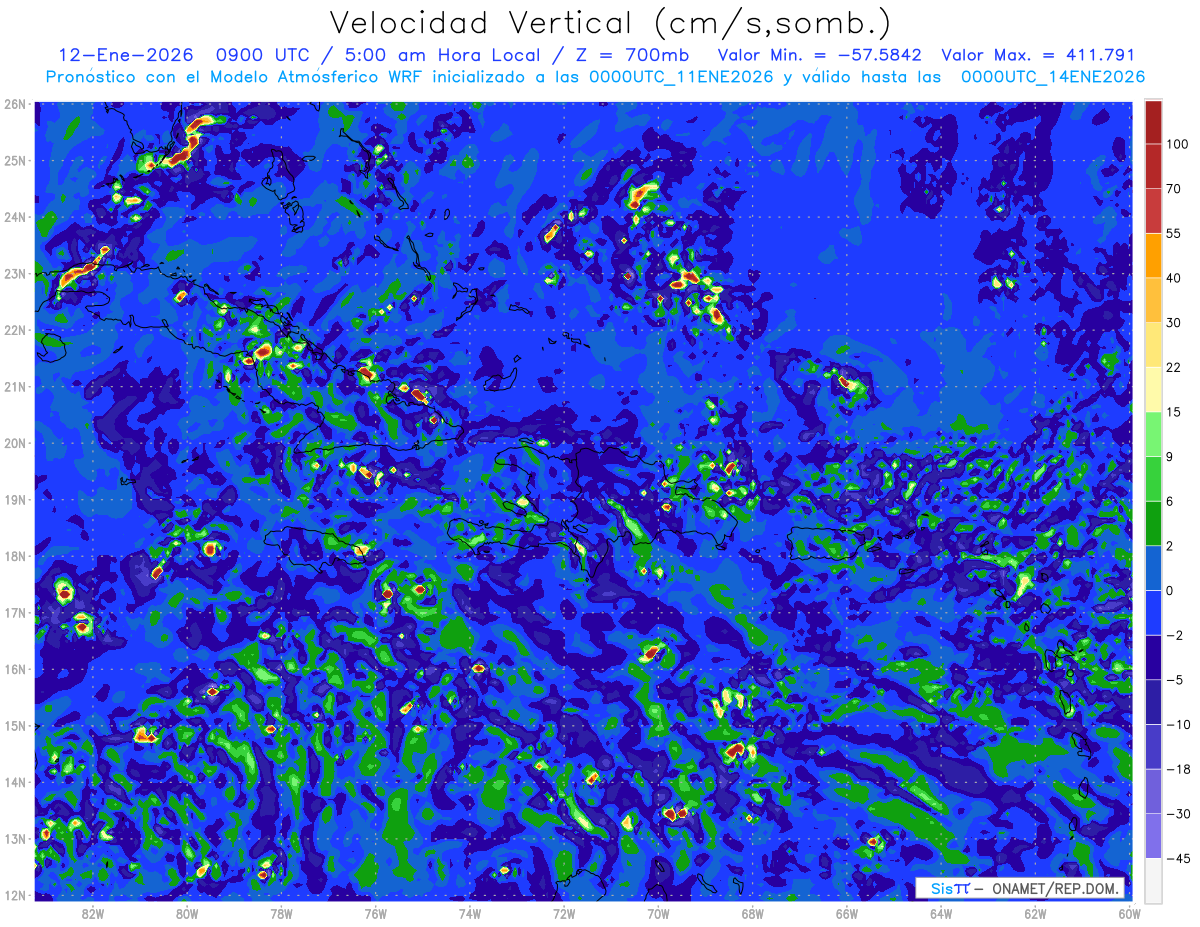Click the color bar label '100'
The image size is (1200, 927).
coord(1178,144)
